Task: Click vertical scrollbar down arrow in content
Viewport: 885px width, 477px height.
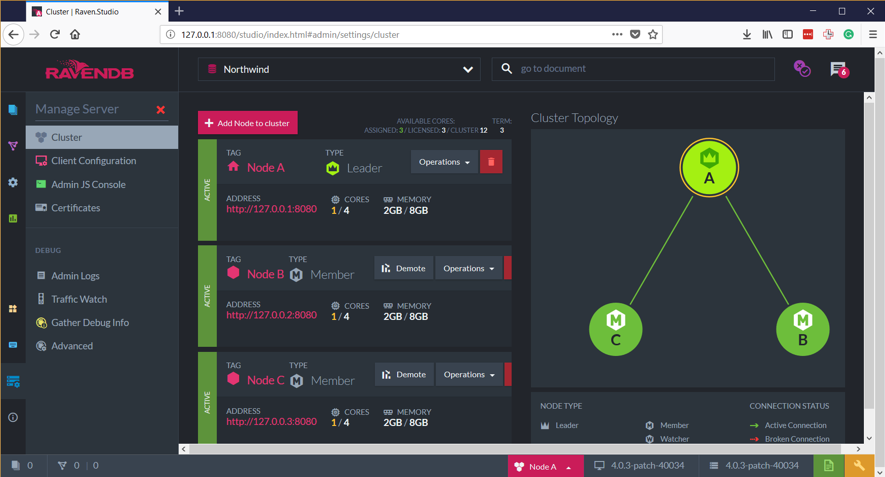Action: (x=869, y=438)
